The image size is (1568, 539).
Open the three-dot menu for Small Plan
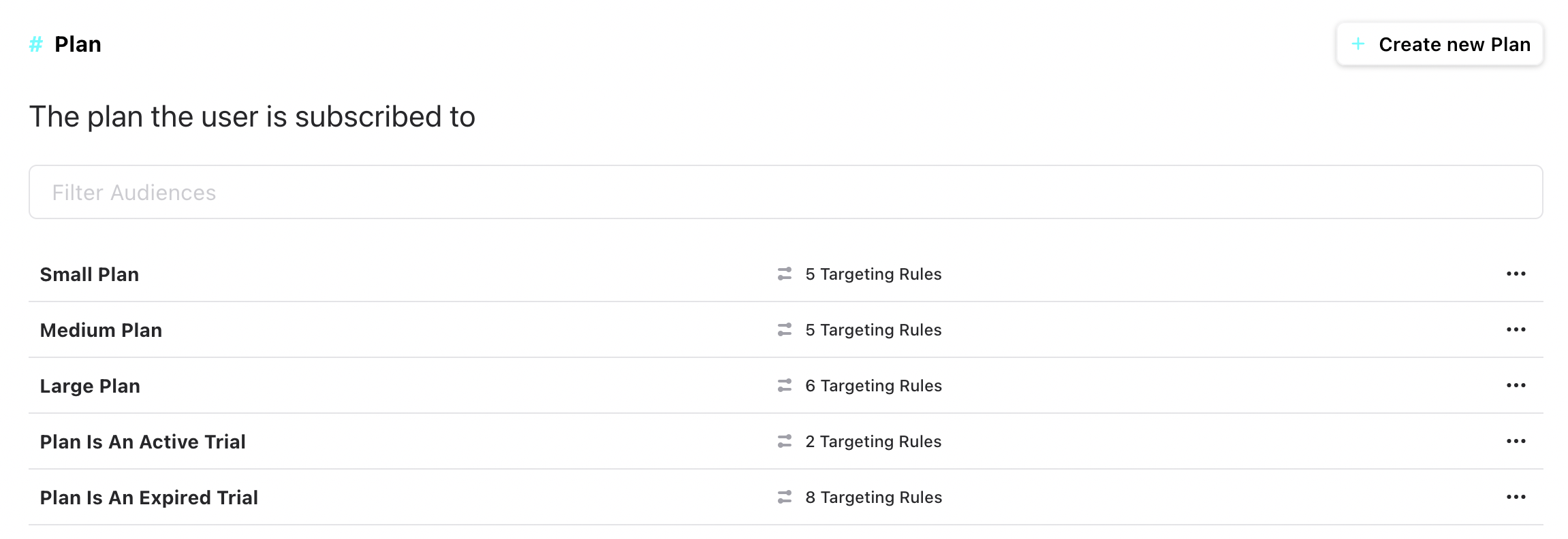coord(1516,274)
